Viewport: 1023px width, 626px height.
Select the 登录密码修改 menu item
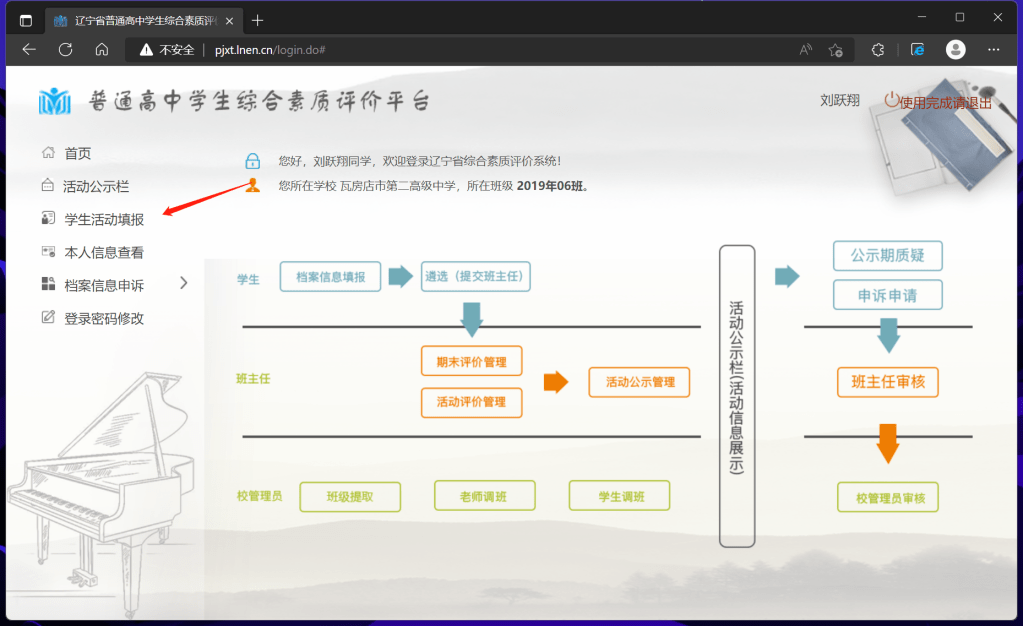(x=104, y=319)
